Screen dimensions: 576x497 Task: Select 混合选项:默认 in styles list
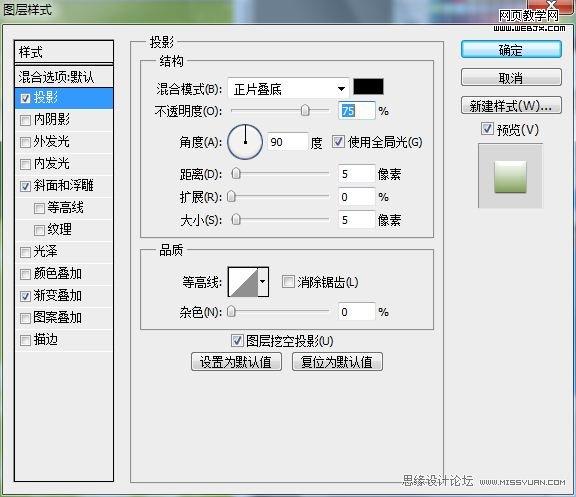point(64,77)
